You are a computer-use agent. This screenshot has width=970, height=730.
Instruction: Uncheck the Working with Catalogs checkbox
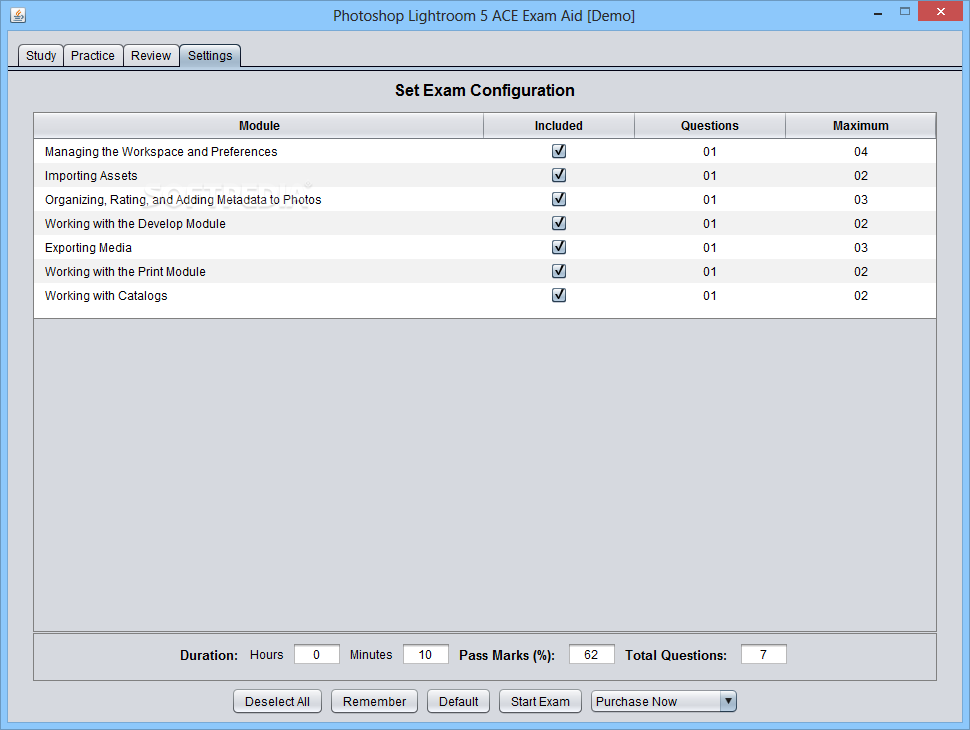(559, 295)
